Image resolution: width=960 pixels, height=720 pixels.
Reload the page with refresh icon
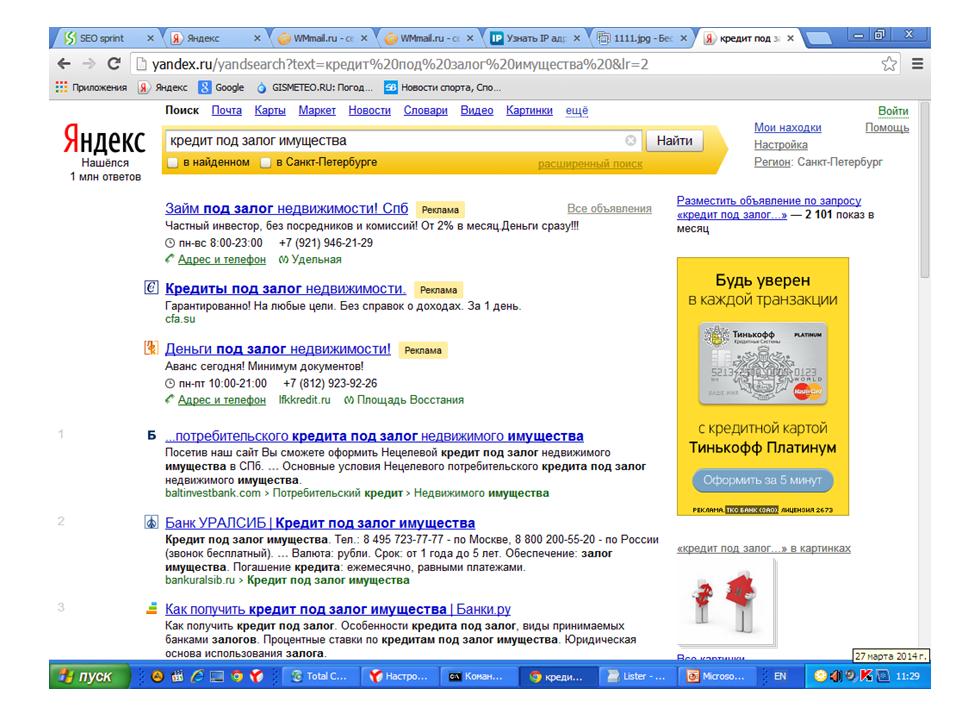(114, 64)
